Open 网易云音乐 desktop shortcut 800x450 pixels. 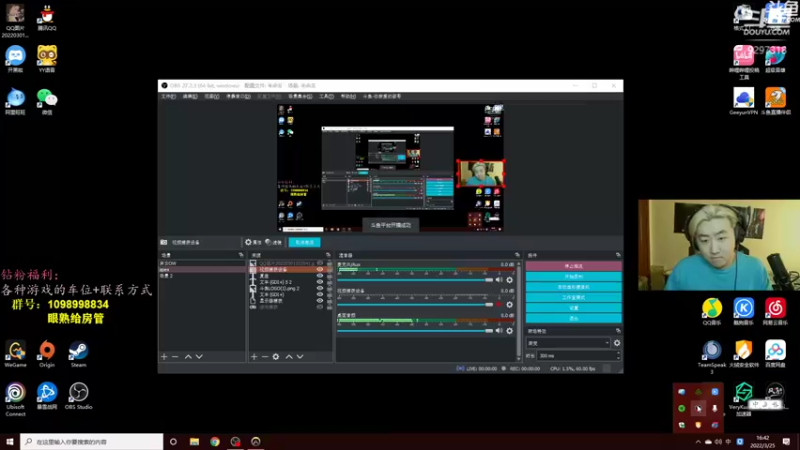coord(775,312)
